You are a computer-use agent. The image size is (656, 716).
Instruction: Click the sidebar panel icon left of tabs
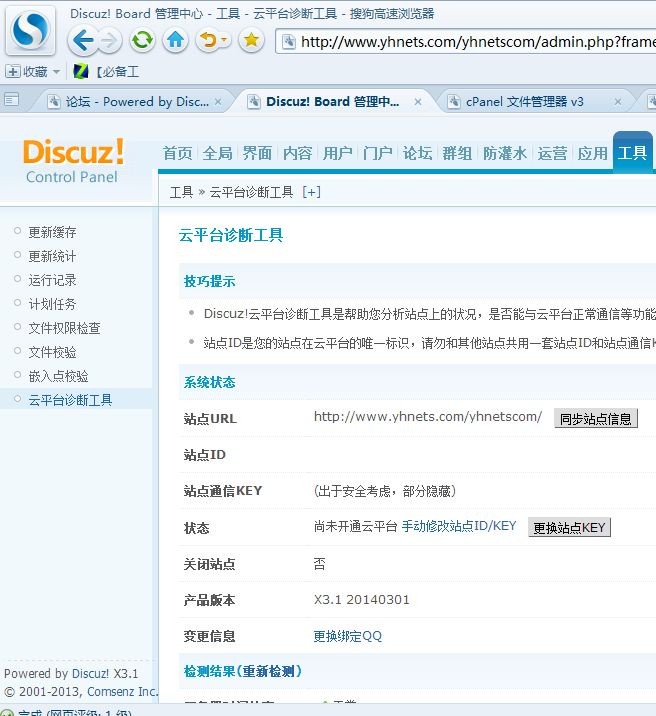pos(11,99)
